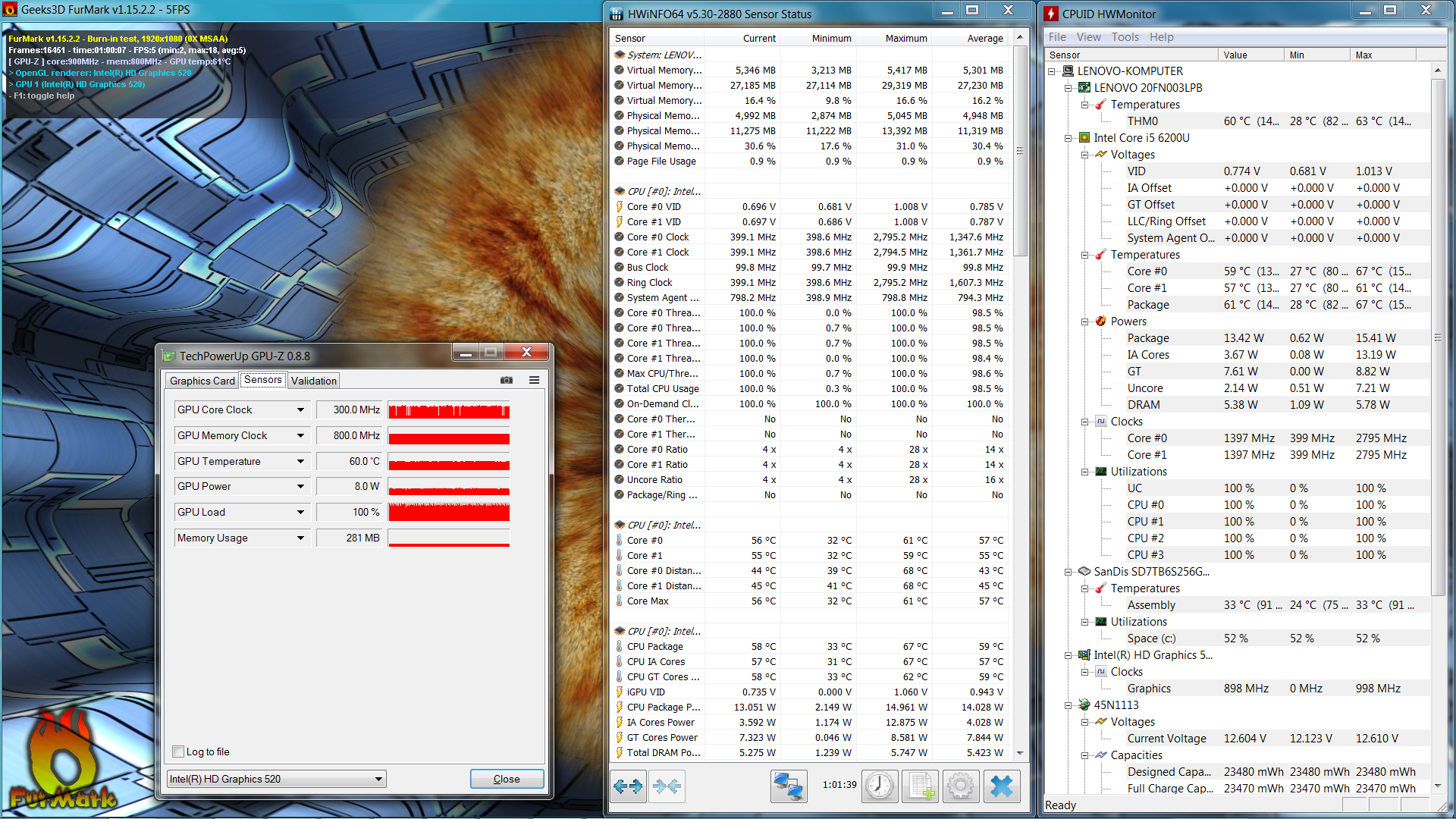Select Total CPU Usage row in HWiNFO
Viewport: 1456px width, 819px height.
(x=809, y=388)
